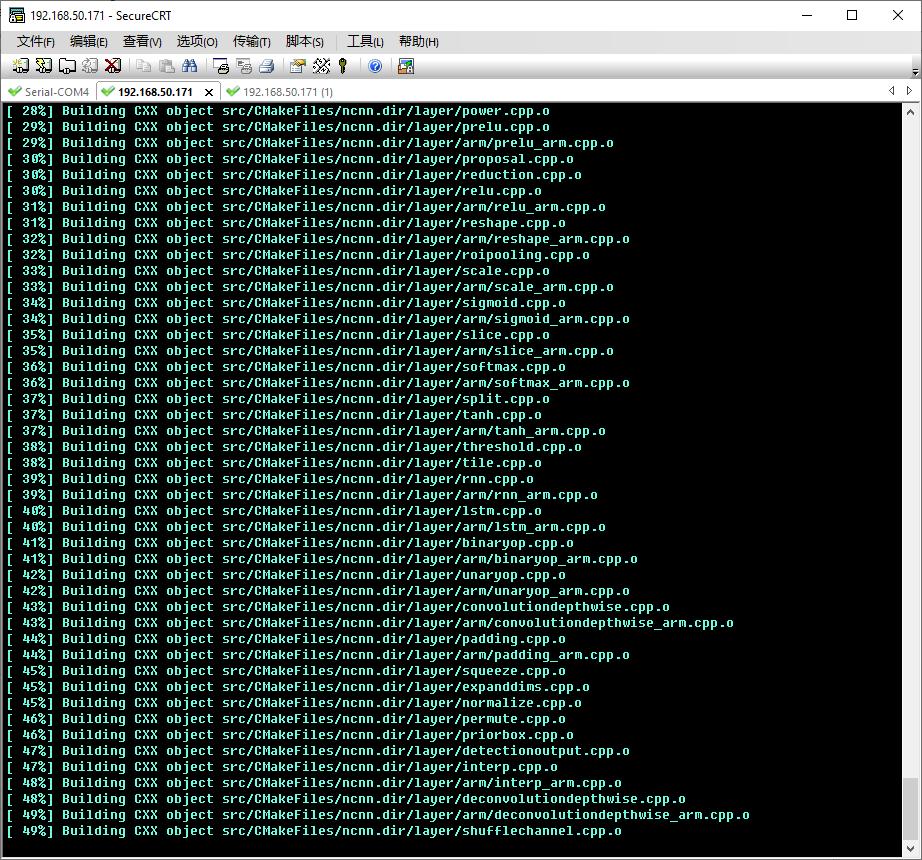Open Help blue question mark icon
The image size is (922, 860).
click(375, 66)
